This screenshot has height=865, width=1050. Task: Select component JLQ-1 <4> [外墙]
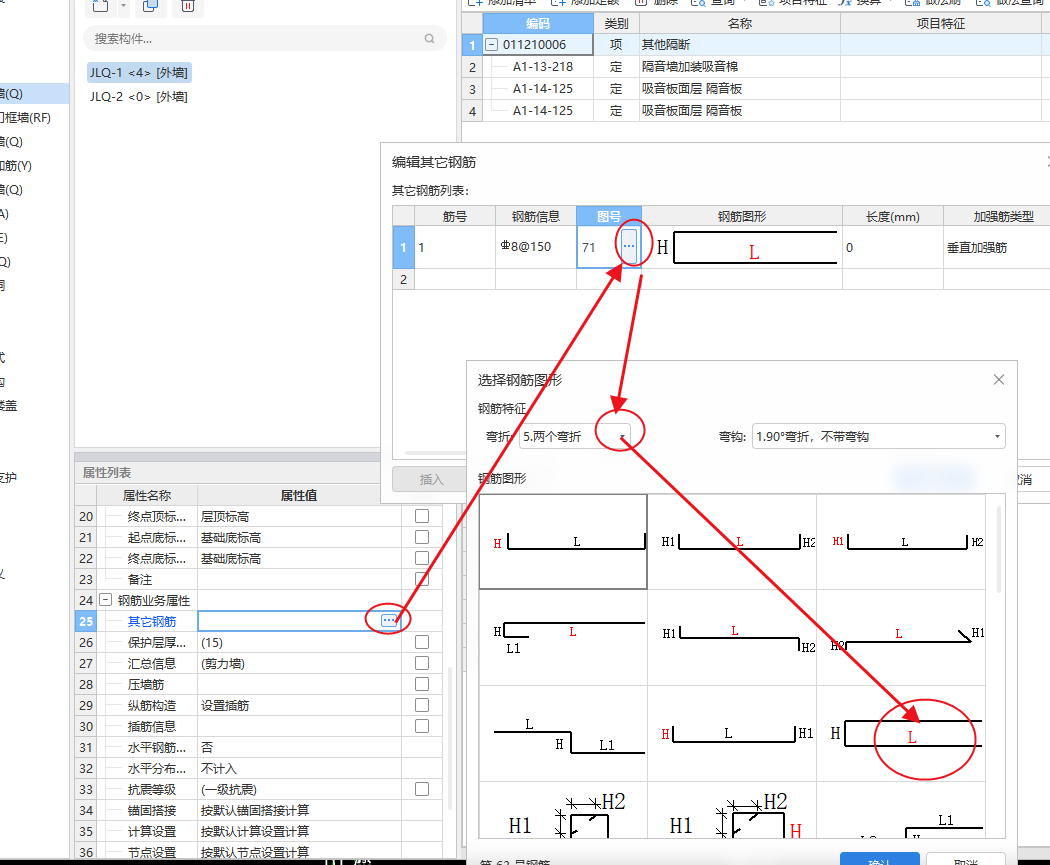pos(139,72)
